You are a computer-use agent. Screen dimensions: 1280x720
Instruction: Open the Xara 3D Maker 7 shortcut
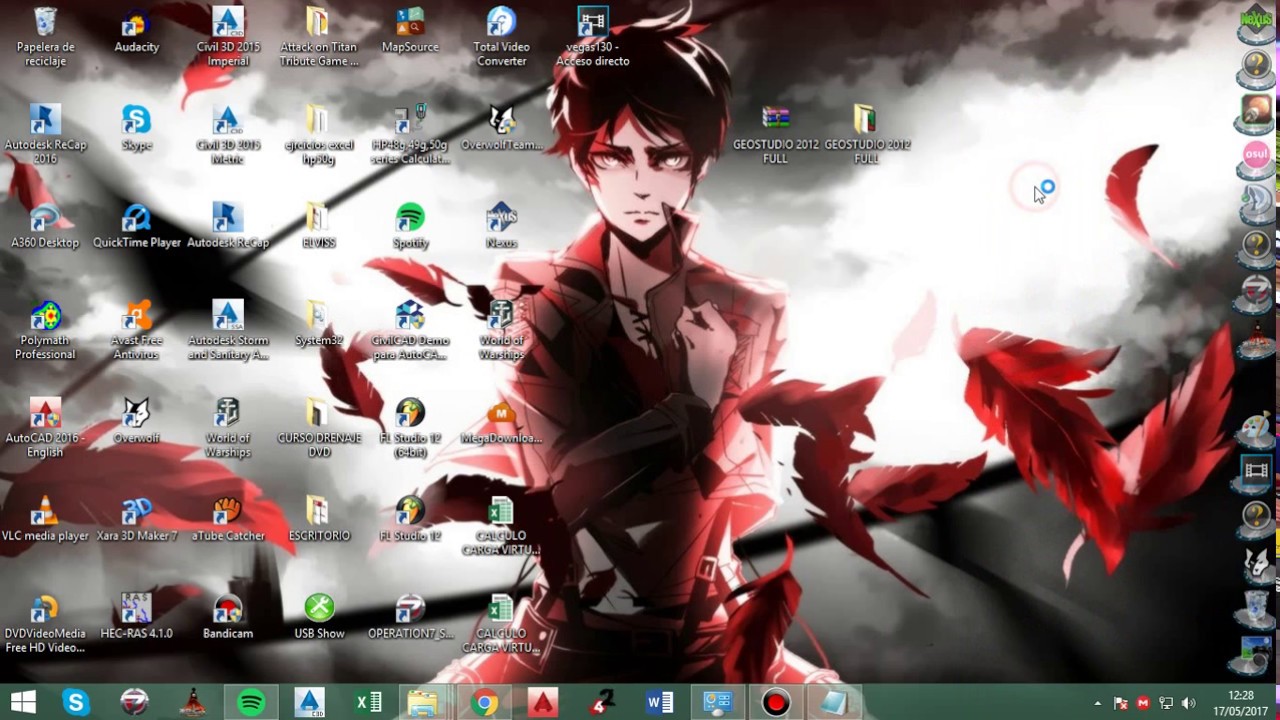click(x=137, y=519)
